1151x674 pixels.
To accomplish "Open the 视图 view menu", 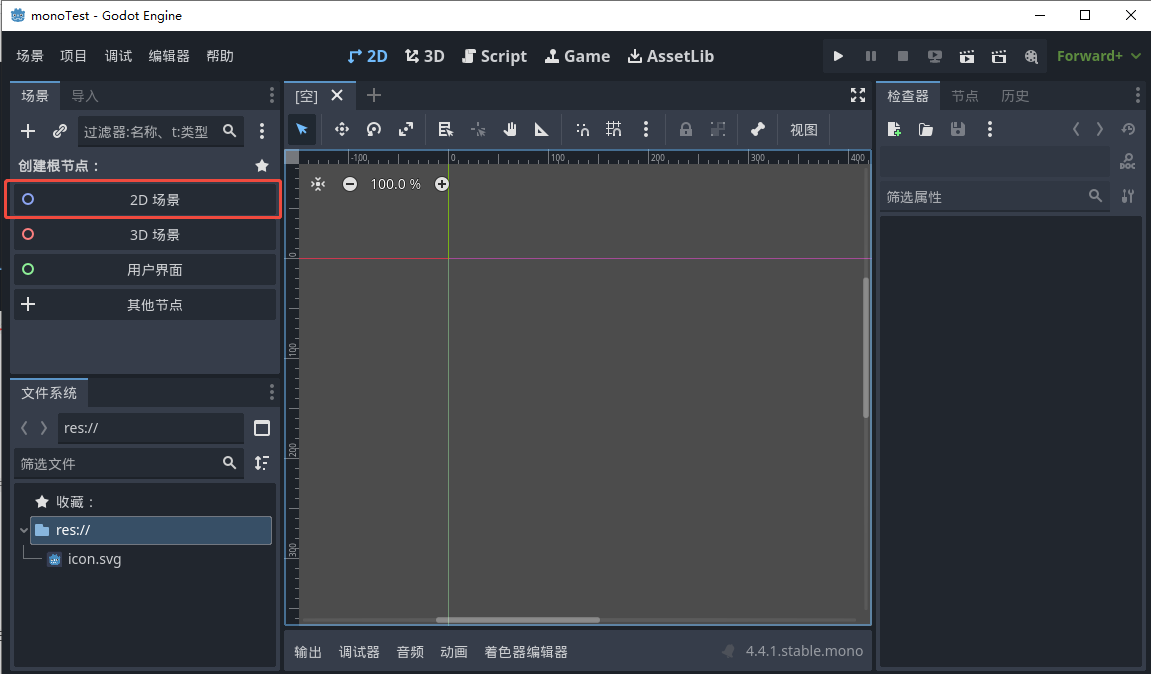I will coord(804,130).
